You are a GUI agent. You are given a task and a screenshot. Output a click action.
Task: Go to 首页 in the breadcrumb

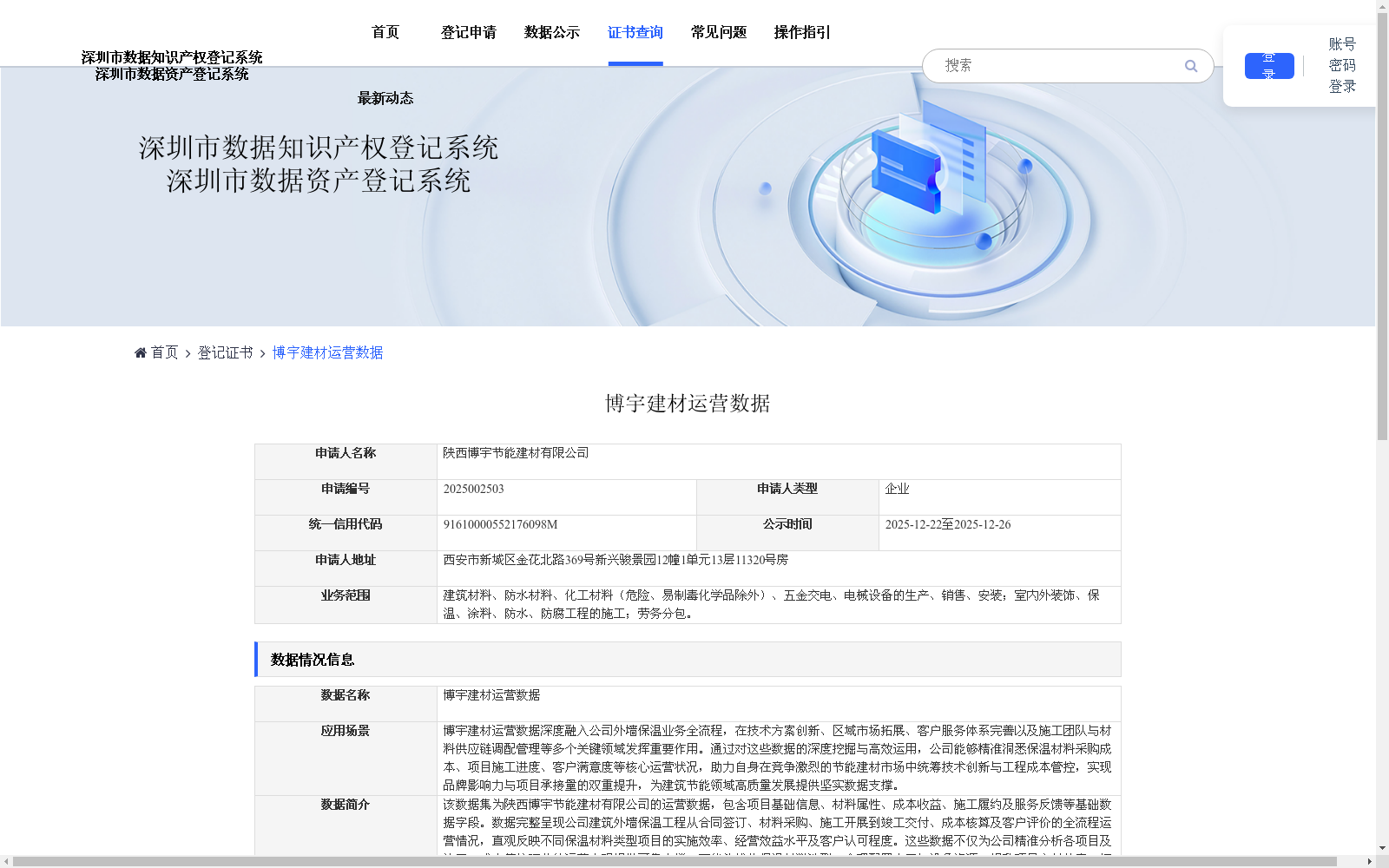pos(164,352)
